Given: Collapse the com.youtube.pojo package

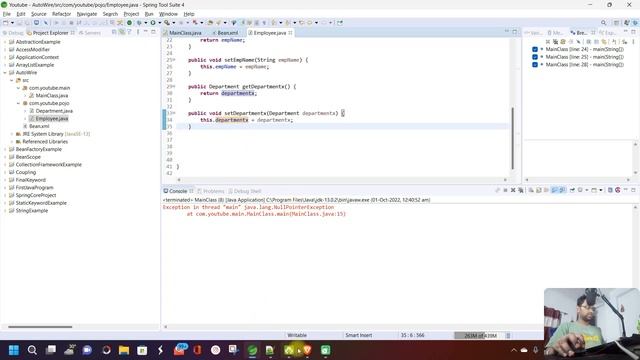Looking at the screenshot, I should [18, 103].
